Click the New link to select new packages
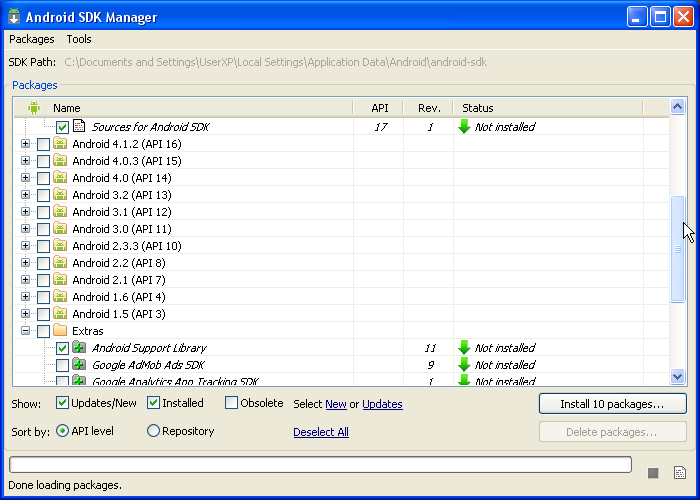Screen dimensions: 700x500 click(x=336, y=404)
